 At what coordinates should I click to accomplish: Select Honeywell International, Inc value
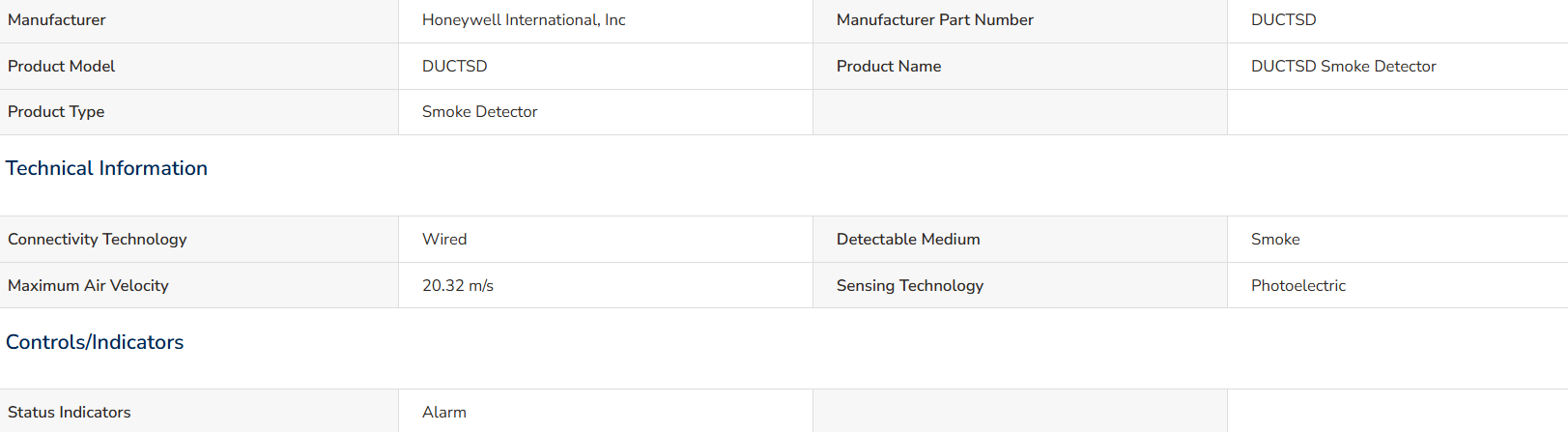pos(524,20)
